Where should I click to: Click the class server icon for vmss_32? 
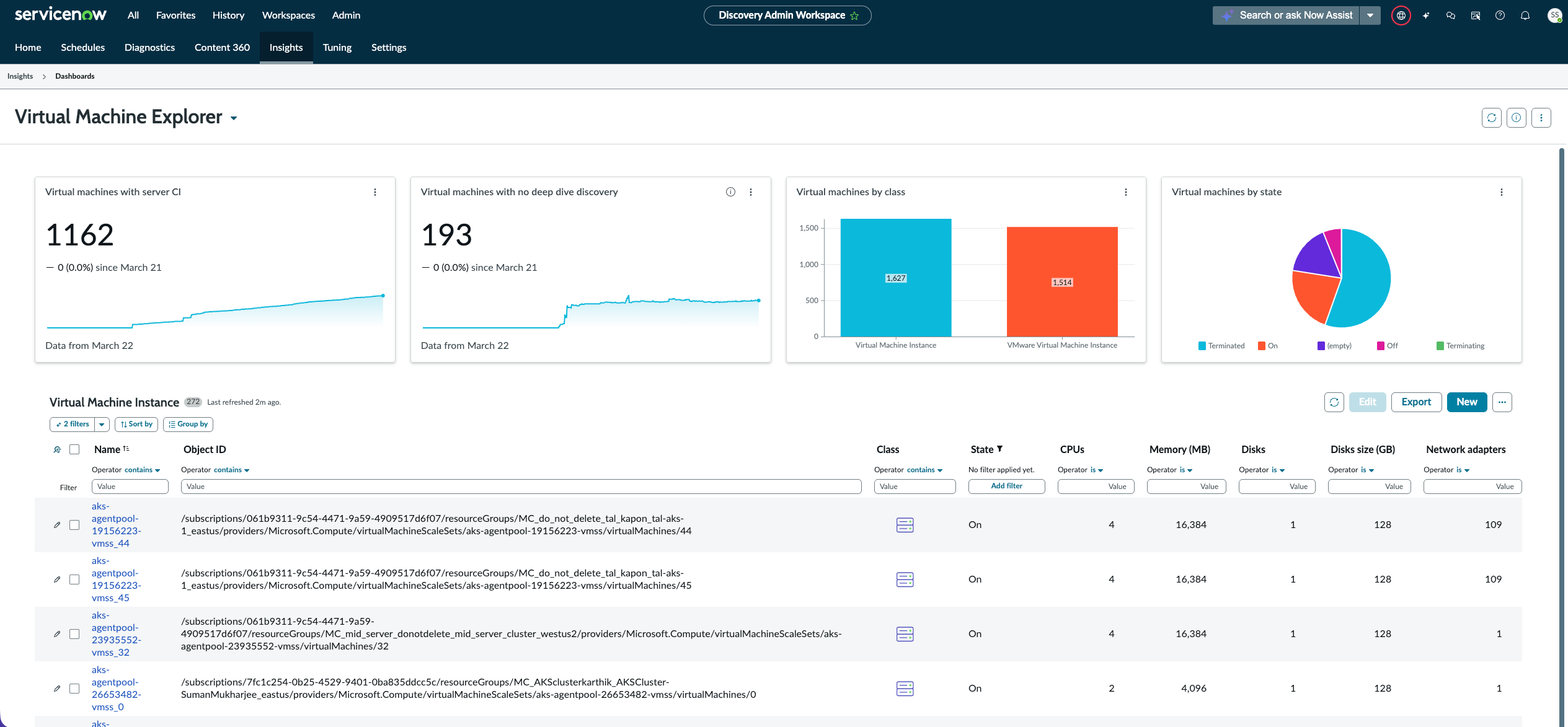click(x=905, y=634)
